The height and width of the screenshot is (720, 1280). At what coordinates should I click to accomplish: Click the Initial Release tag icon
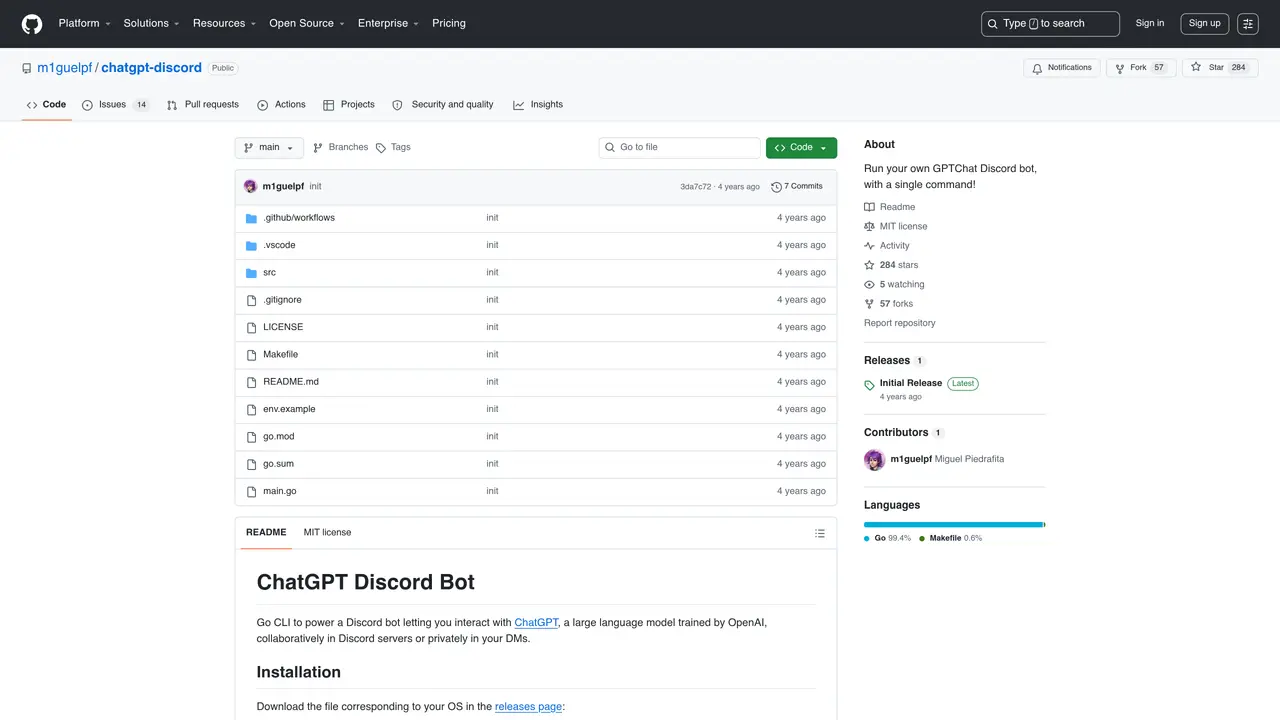870,385
